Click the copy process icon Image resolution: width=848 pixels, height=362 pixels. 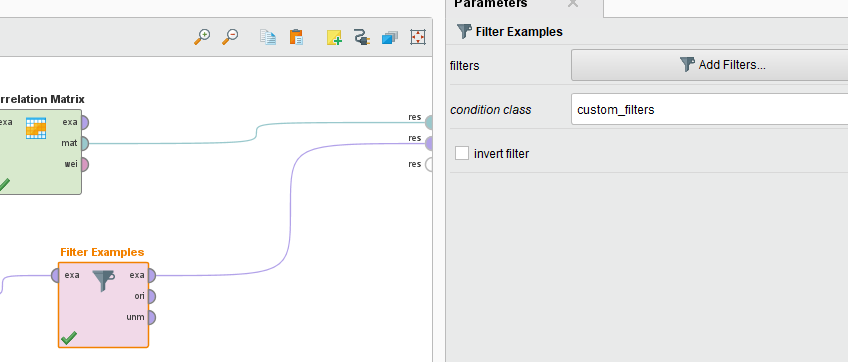[268, 37]
